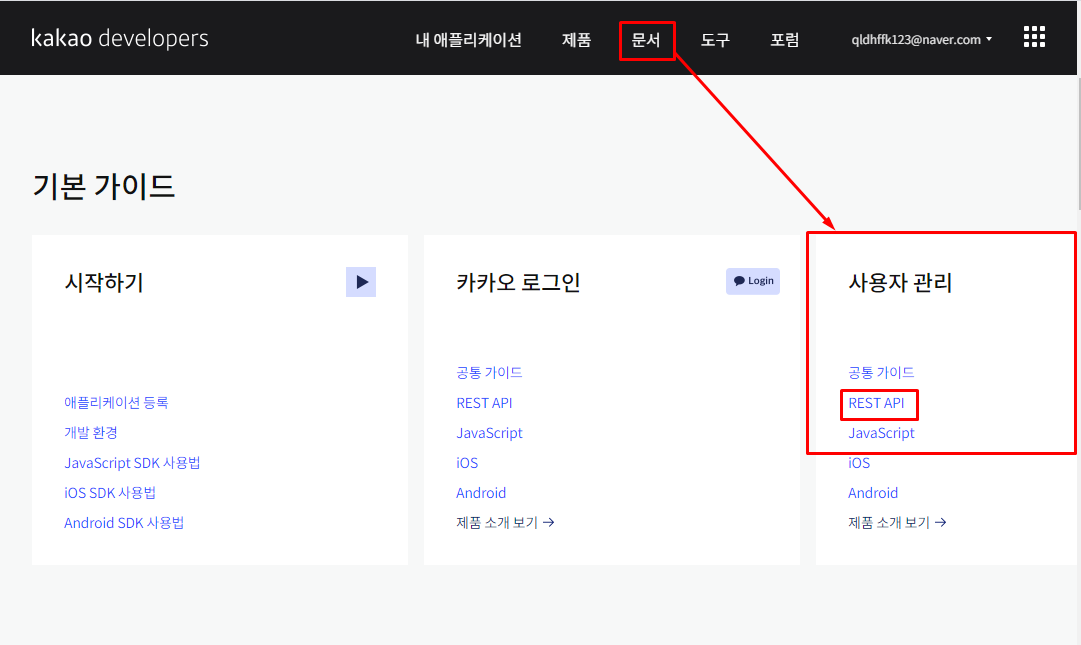Open JavaScript under 카카오 로그인
The height and width of the screenshot is (645, 1081).
[489, 433]
